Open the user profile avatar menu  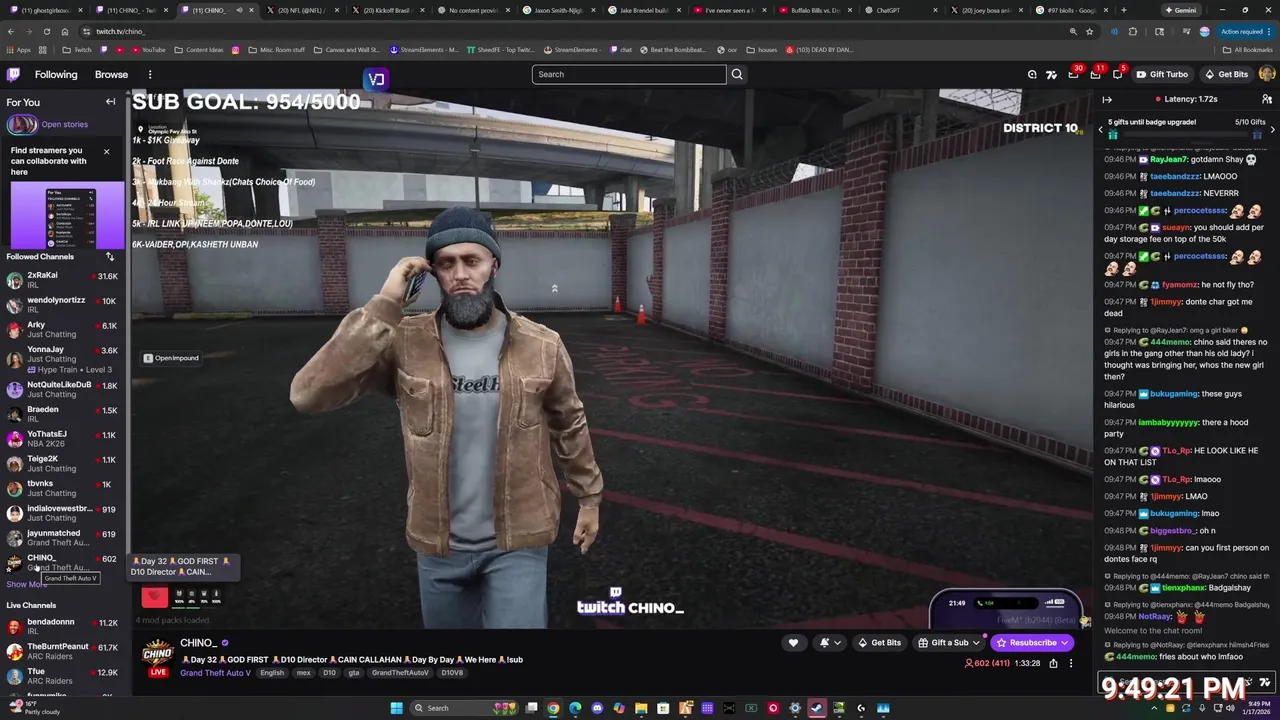coord(1267,74)
